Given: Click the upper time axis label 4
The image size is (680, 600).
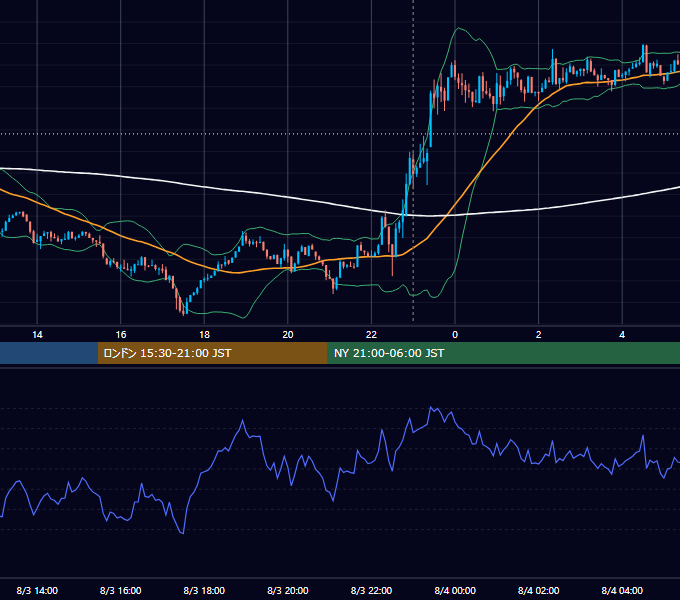Looking at the screenshot, I should pyautogui.click(x=622, y=335).
